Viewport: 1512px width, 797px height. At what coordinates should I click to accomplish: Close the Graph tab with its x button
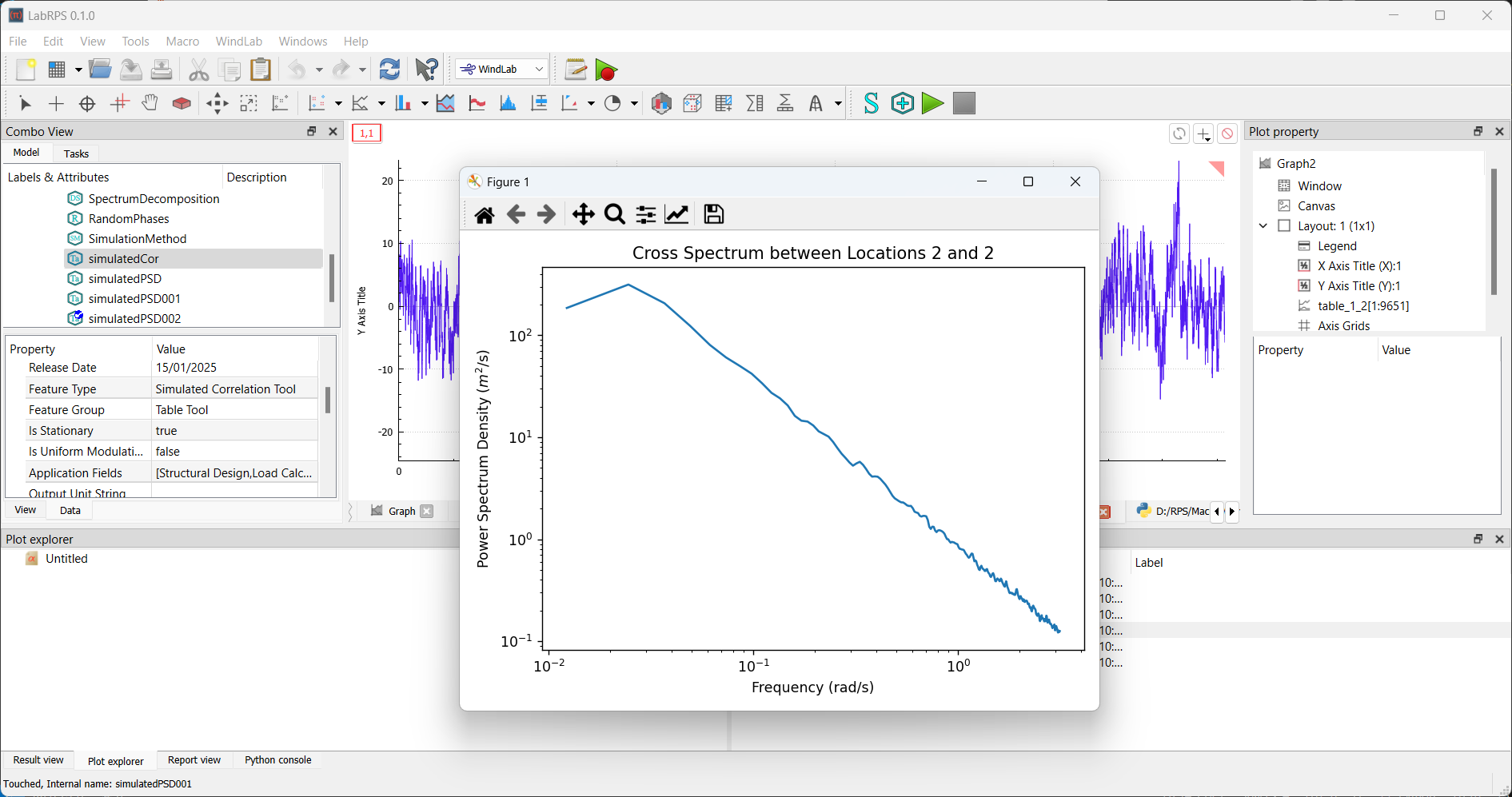427,512
